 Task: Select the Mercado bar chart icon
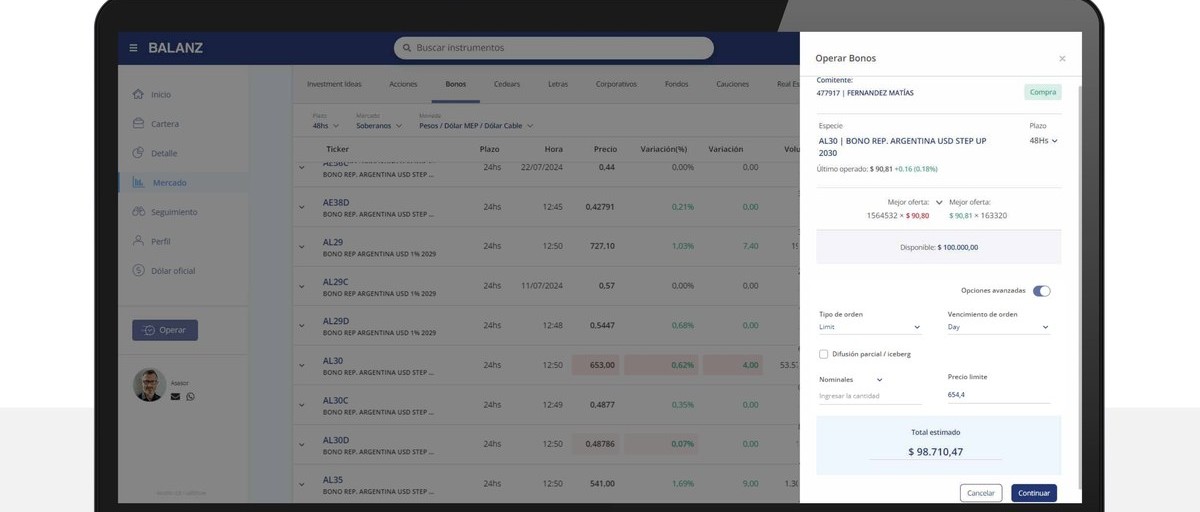(138, 182)
